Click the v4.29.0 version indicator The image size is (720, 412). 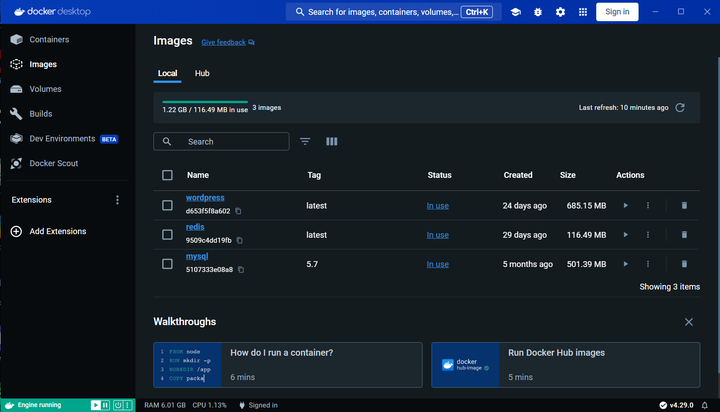(x=676, y=405)
